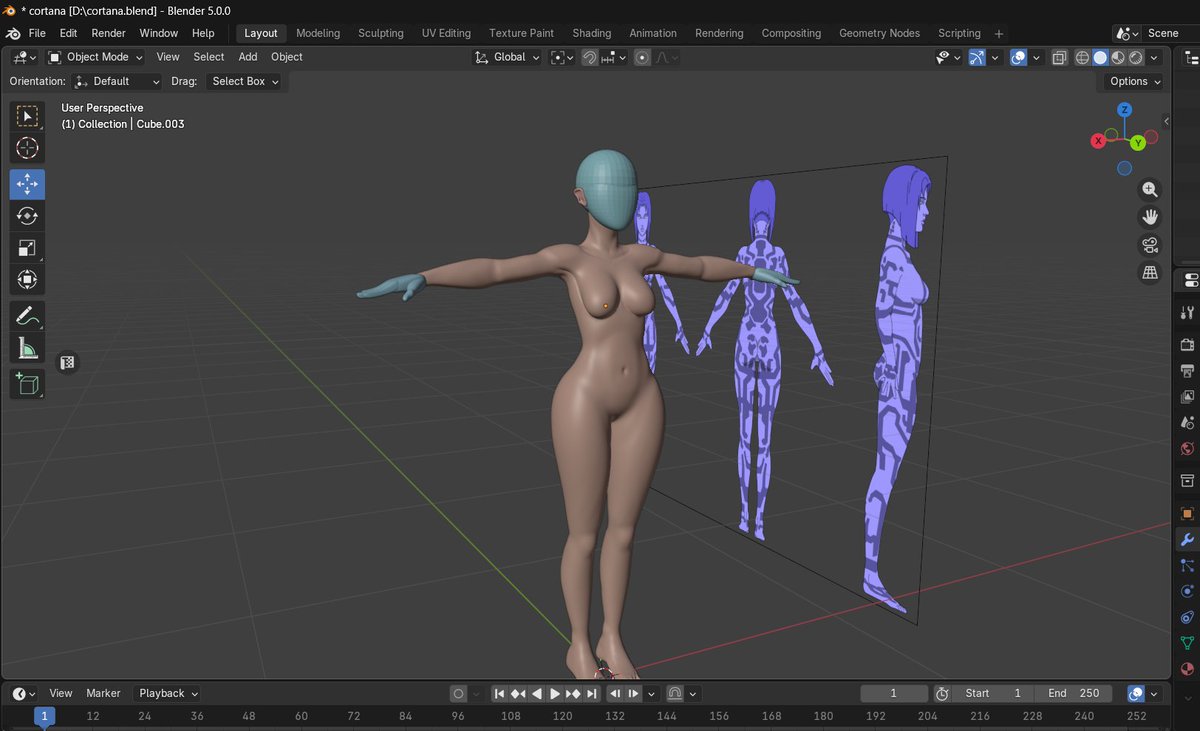The width and height of the screenshot is (1200, 731).
Task: Open the viewport shading options arrow
Action: pos(1156,57)
